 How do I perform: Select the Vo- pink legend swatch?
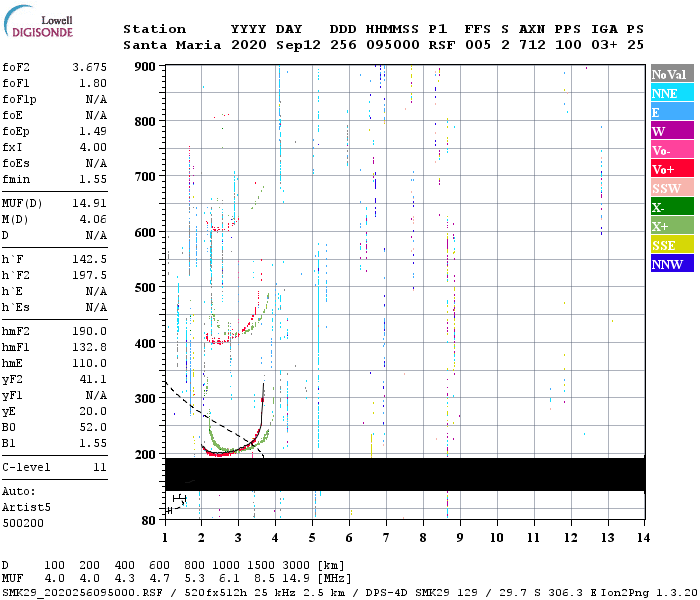[672, 150]
